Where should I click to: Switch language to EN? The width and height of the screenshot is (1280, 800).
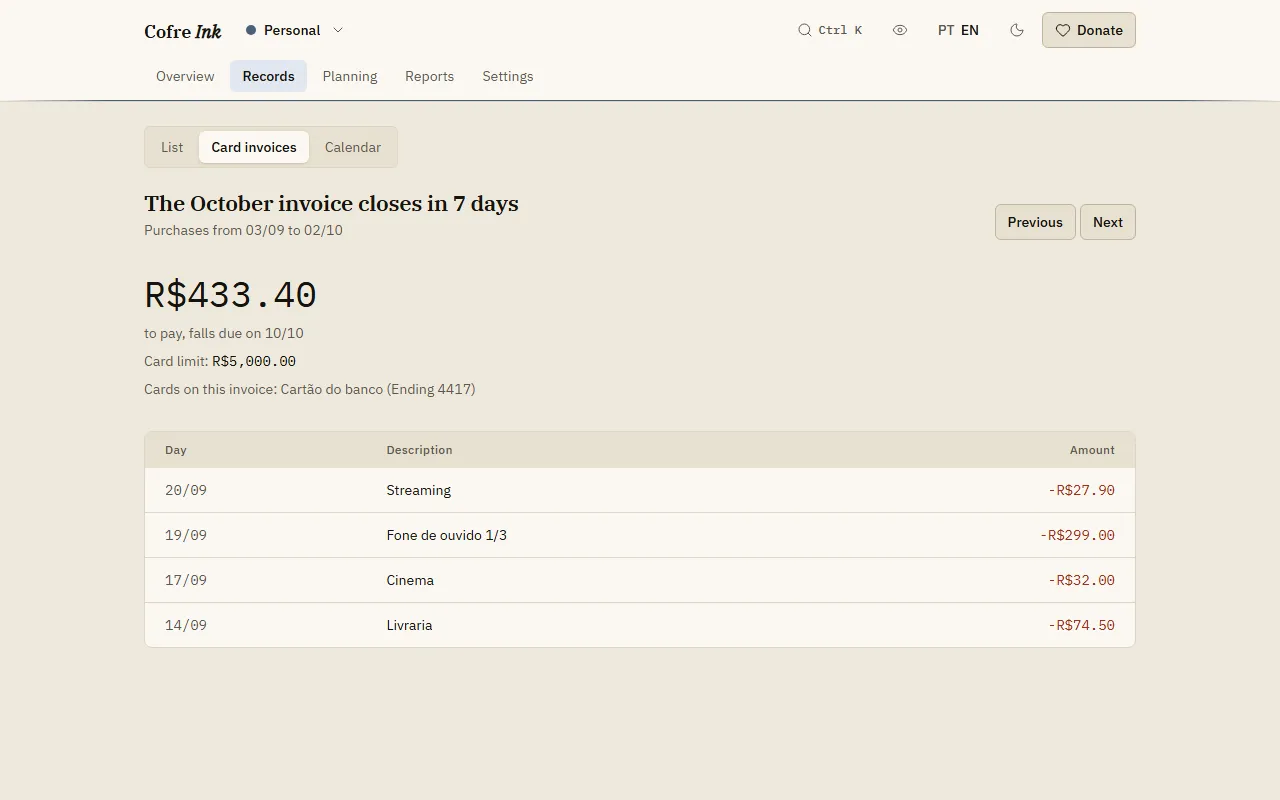(970, 30)
